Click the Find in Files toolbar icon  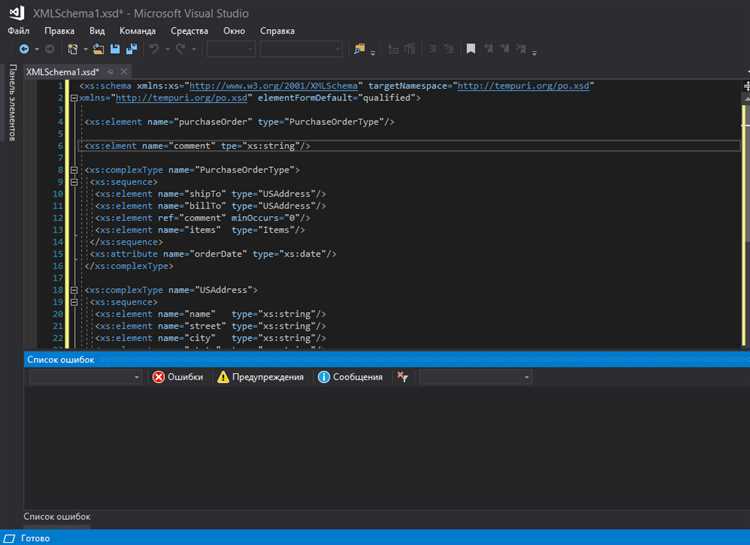[x=359, y=49]
